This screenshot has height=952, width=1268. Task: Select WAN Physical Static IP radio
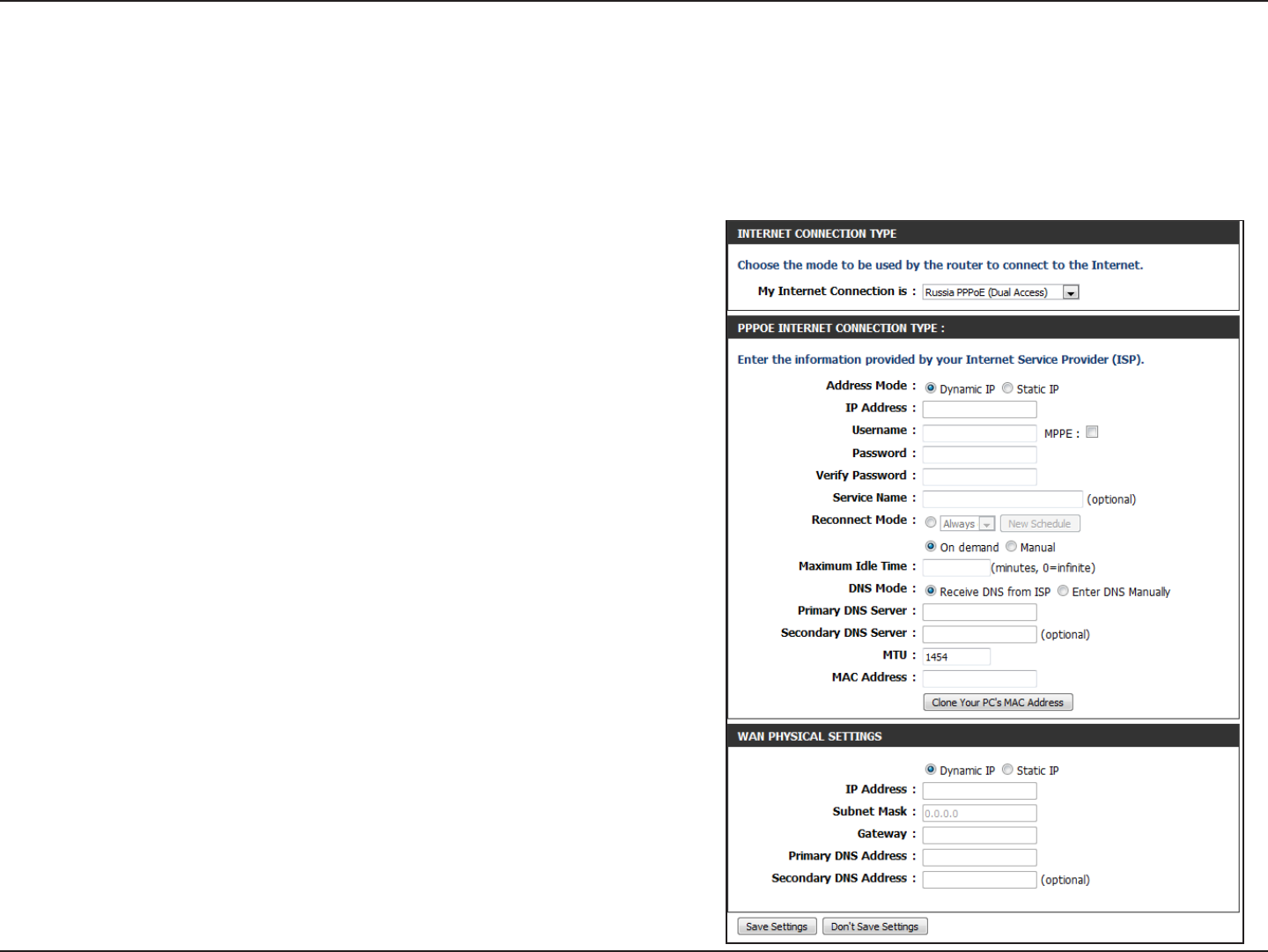[x=1007, y=770]
